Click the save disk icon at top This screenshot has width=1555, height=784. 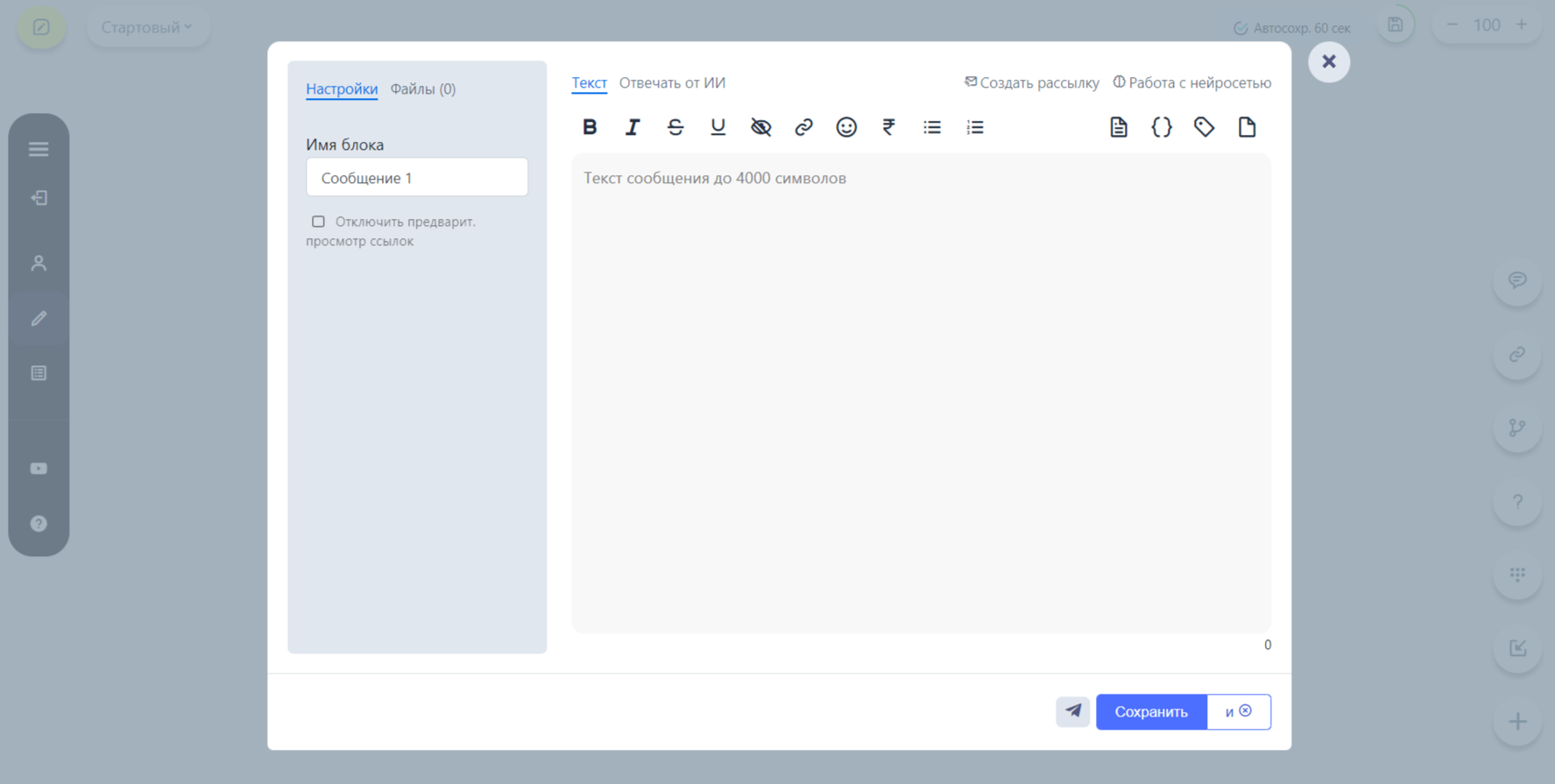(x=1396, y=25)
